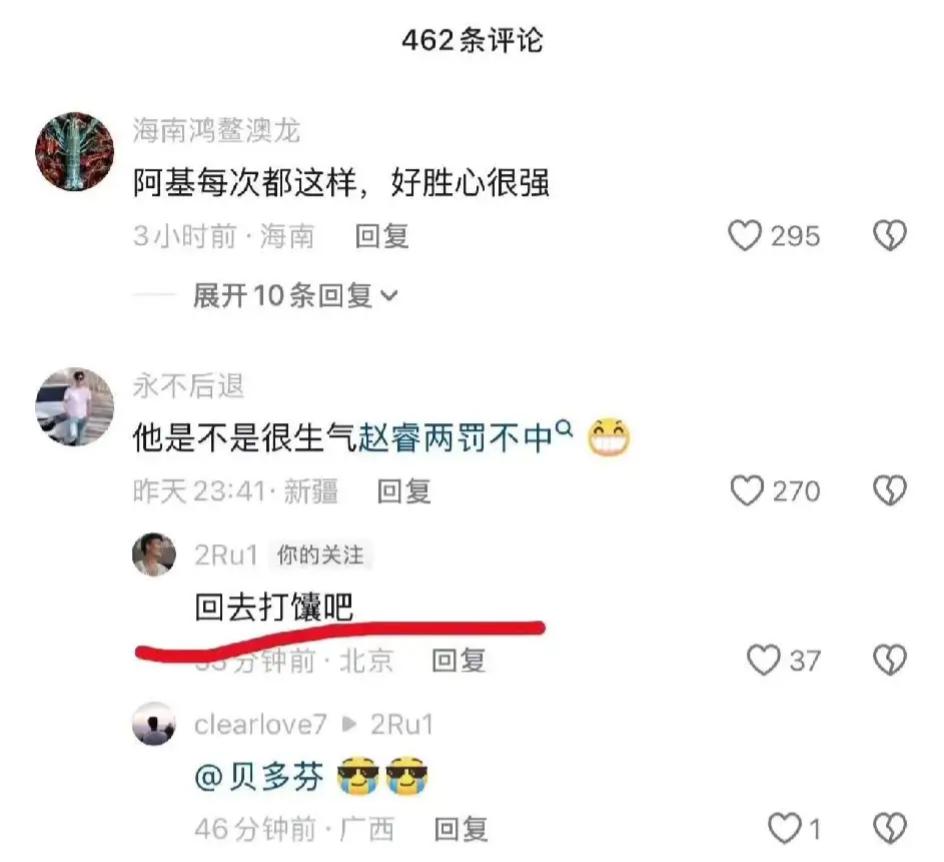Click the chevron next to 展开10条回复
Viewport: 944px width, 862px height.
pyautogui.click(x=390, y=296)
